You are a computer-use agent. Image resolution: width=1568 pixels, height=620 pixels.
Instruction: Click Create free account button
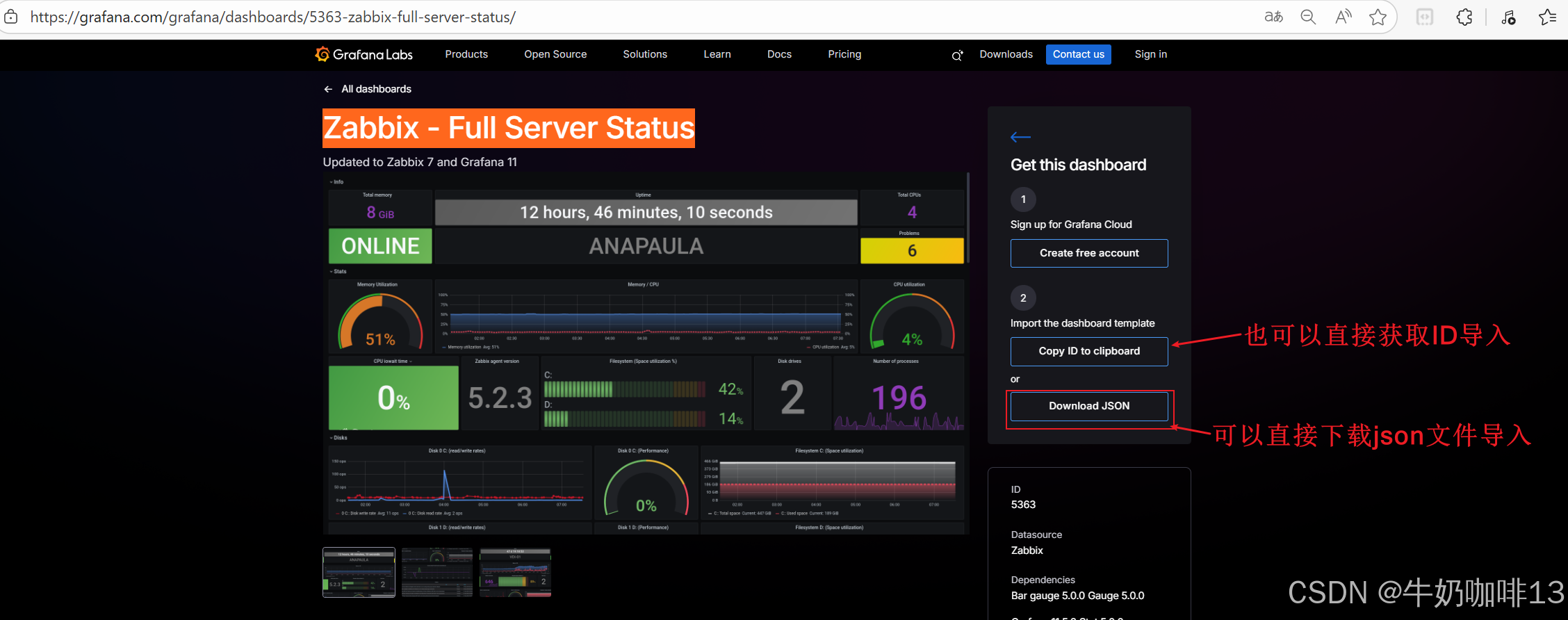(1089, 253)
